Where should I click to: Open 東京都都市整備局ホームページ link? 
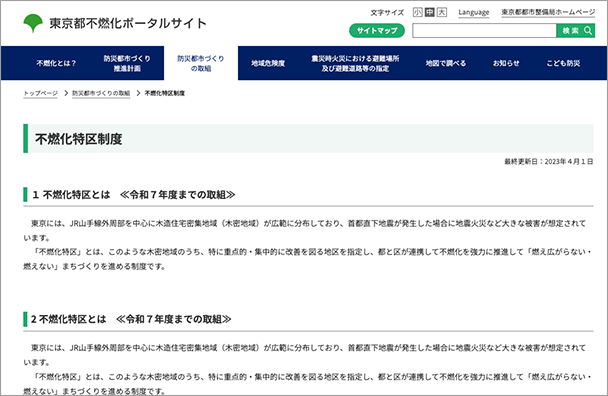click(x=548, y=12)
